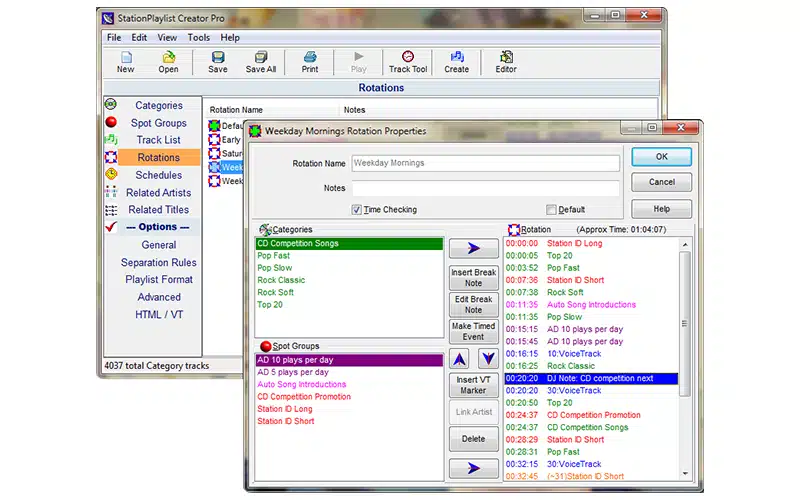Viewport: 800px width, 500px height.
Task: Open the Edit menu
Action: point(139,38)
